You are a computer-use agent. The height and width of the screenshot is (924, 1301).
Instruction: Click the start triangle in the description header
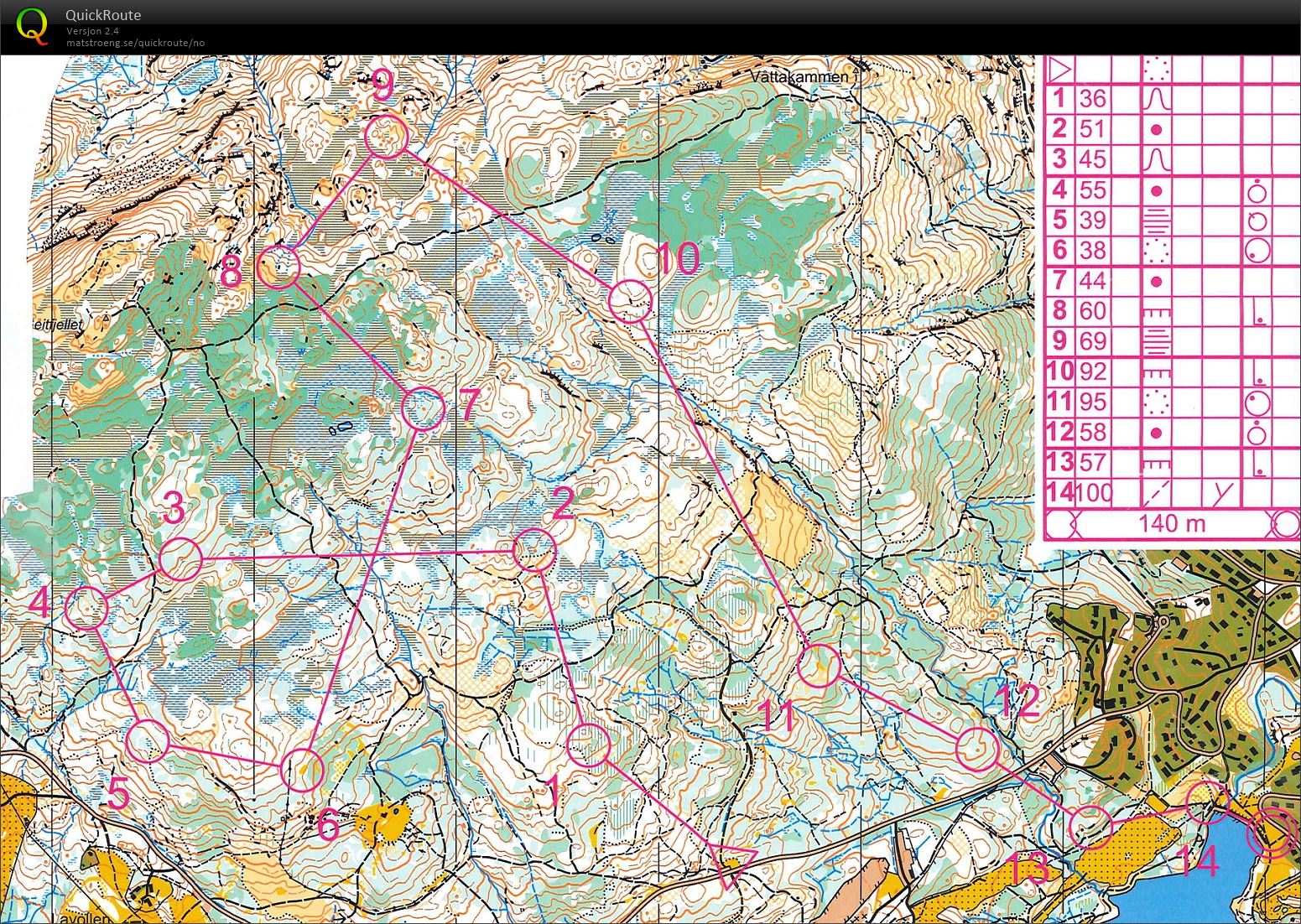point(1060,69)
